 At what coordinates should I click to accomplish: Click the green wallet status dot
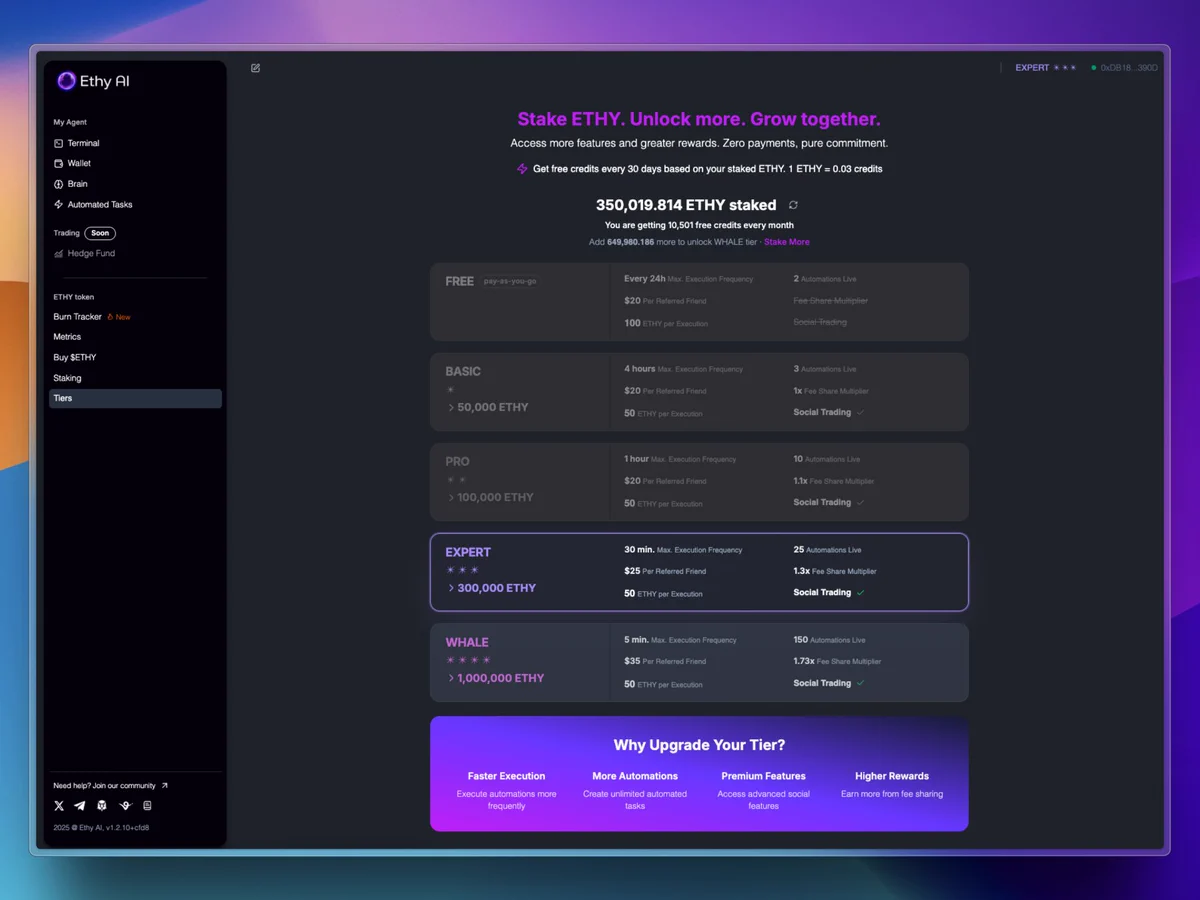pos(1094,68)
